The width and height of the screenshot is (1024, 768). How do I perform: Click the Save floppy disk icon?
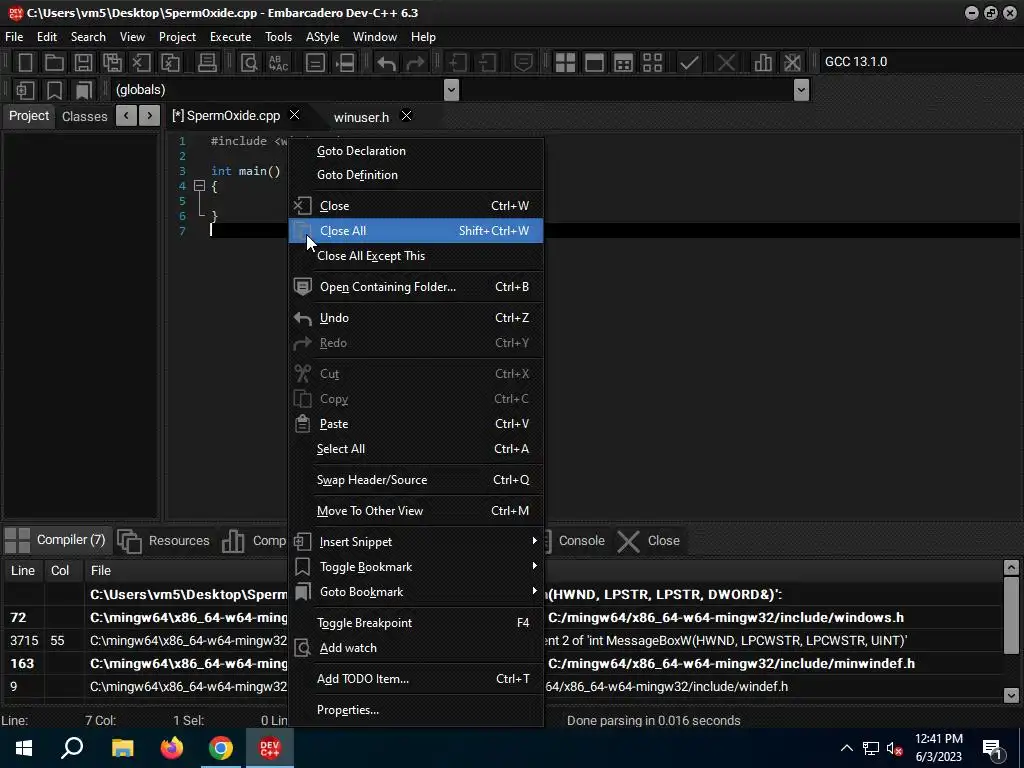83,62
